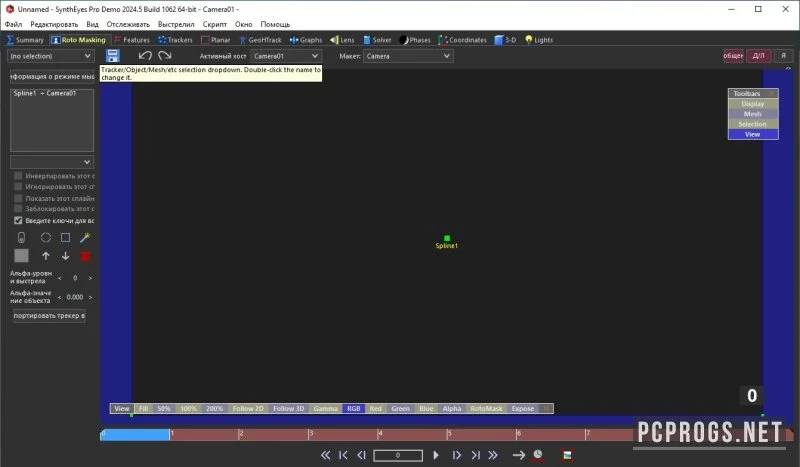The image size is (800, 467).
Task: Click the frame number field in playbar
Action: point(398,455)
